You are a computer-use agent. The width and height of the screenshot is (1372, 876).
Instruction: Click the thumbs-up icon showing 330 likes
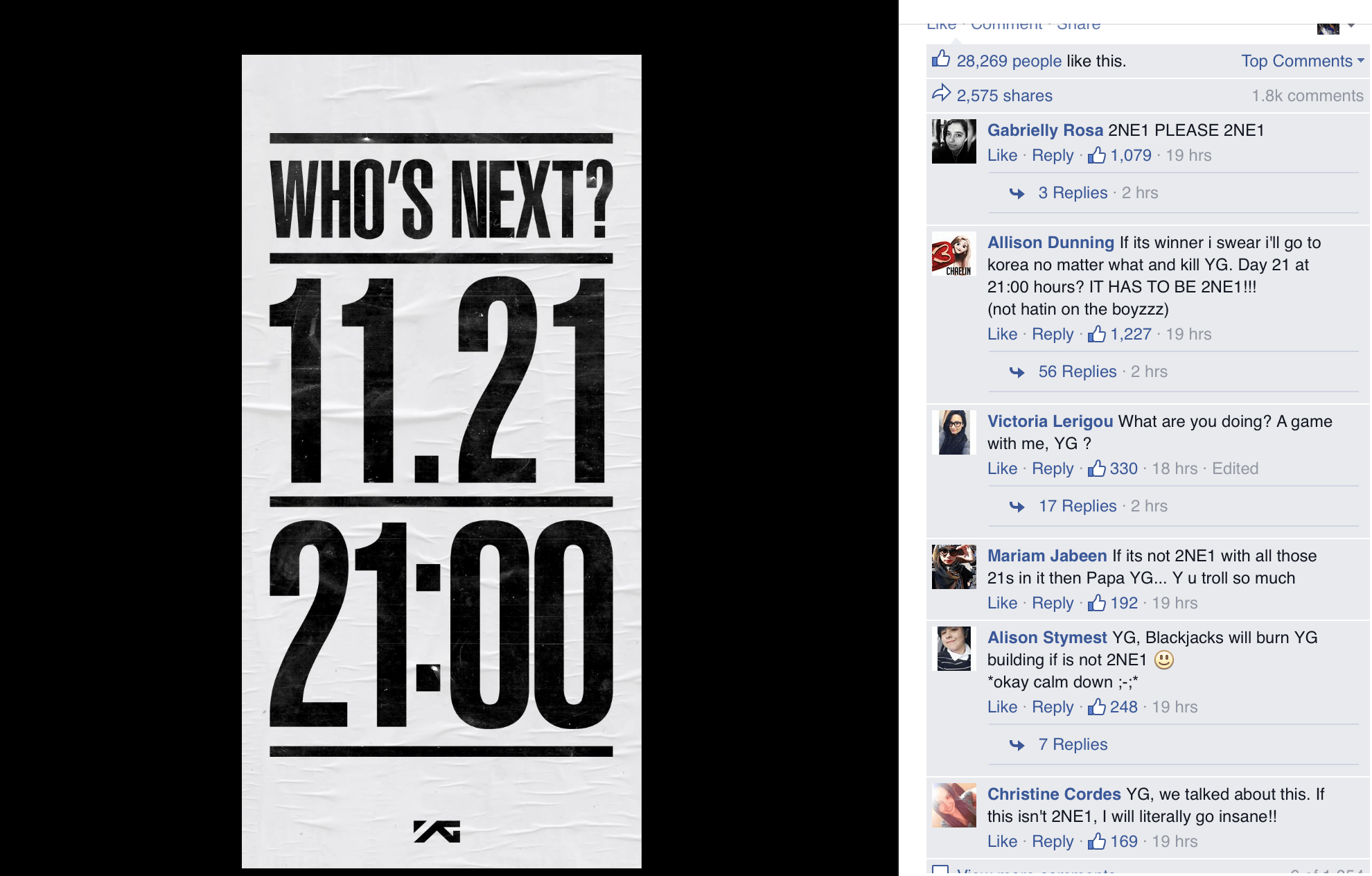point(1096,468)
